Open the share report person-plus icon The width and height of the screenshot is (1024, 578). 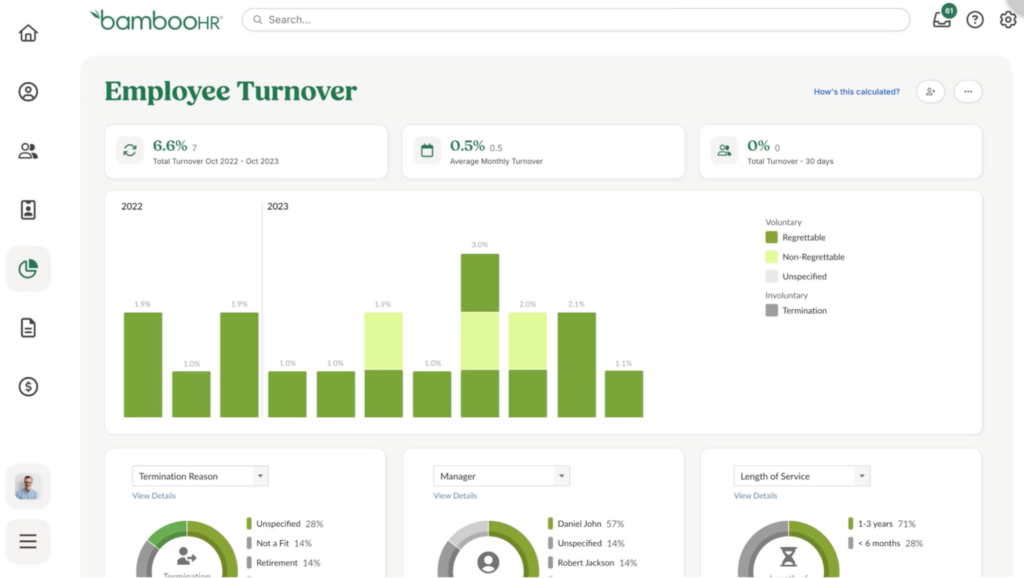click(930, 91)
